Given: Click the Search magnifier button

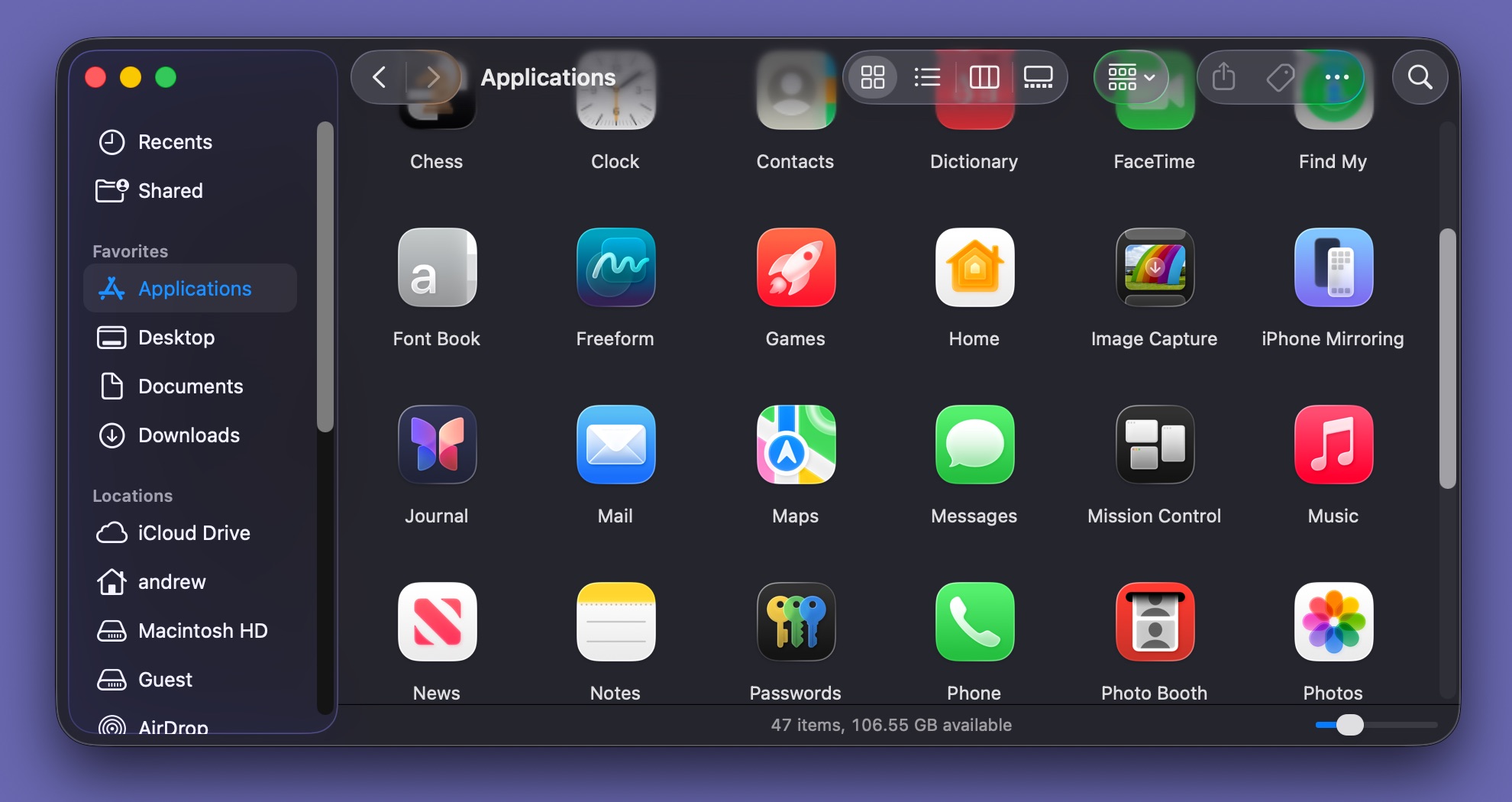Looking at the screenshot, I should point(1420,77).
